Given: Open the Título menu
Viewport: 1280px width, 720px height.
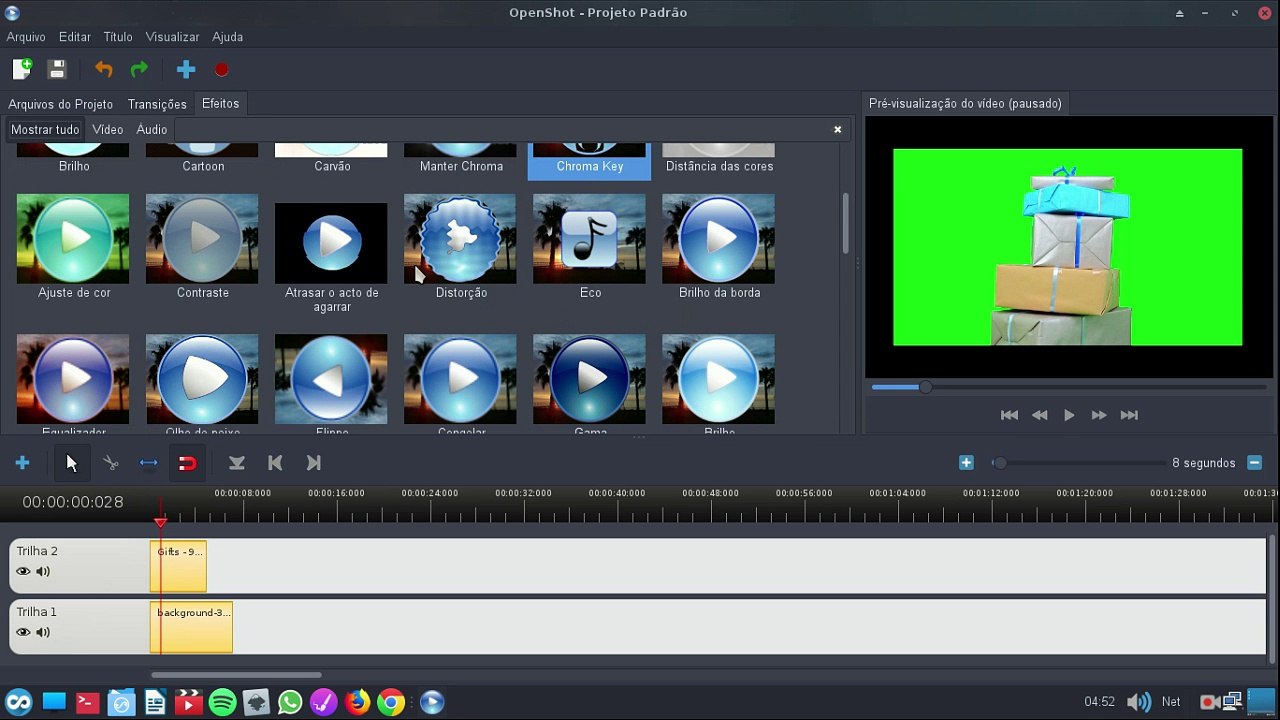Looking at the screenshot, I should click(118, 37).
